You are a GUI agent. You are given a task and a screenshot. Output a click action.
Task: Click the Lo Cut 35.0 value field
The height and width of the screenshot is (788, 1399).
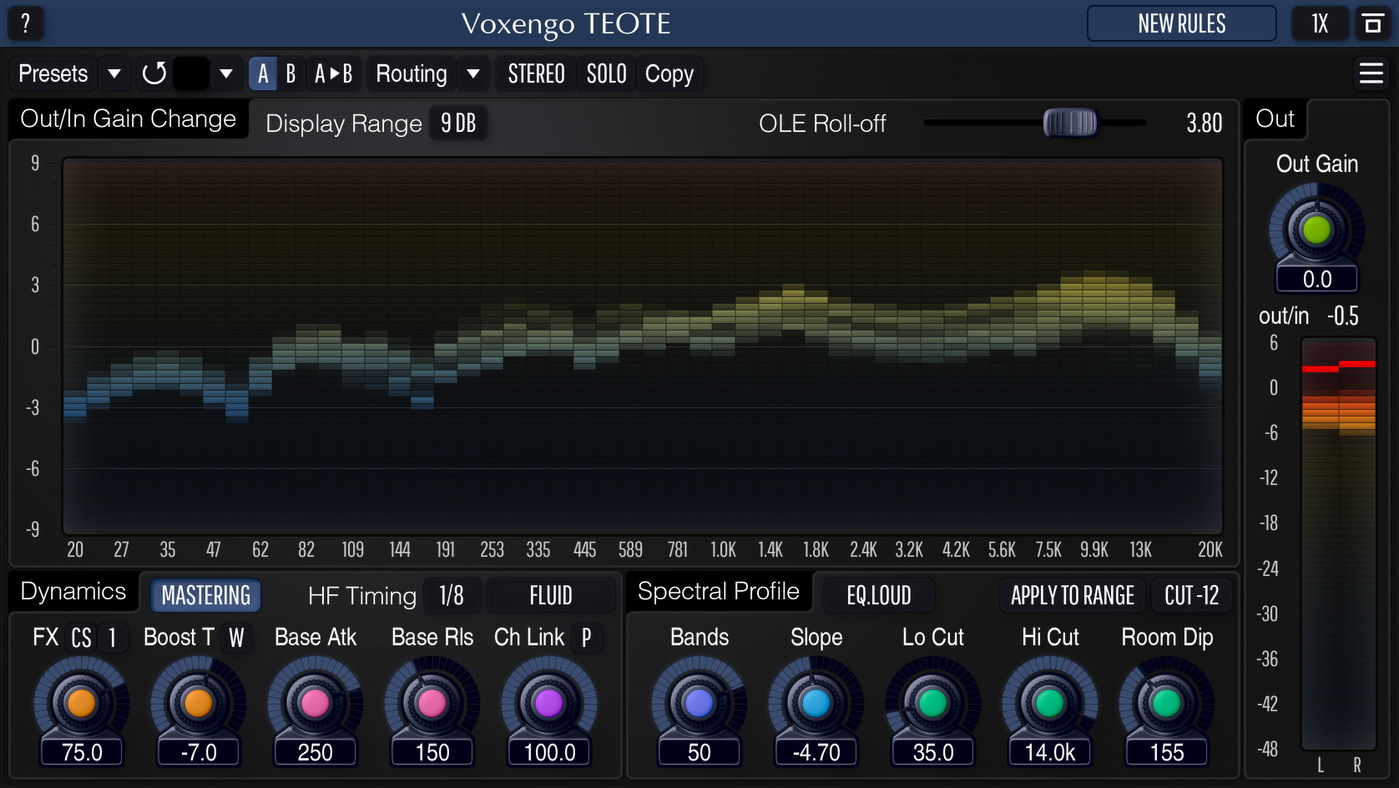tap(933, 752)
